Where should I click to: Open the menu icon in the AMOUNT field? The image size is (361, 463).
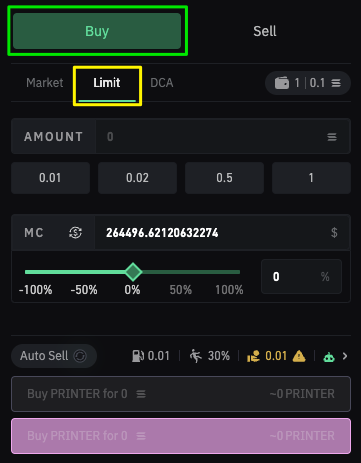point(332,137)
